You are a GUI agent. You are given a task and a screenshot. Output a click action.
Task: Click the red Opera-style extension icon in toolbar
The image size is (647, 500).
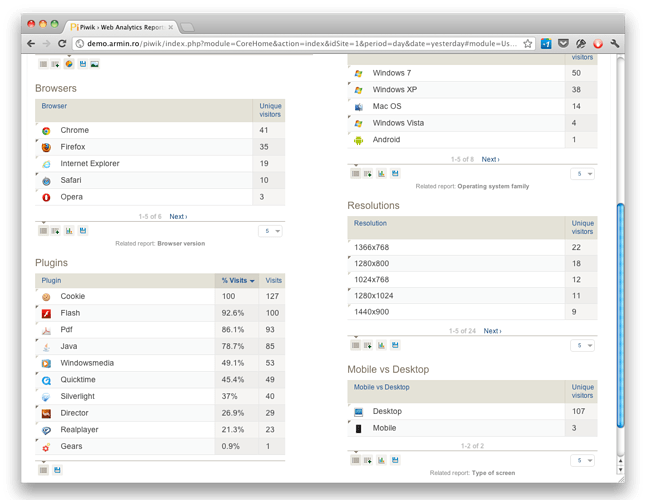597,43
